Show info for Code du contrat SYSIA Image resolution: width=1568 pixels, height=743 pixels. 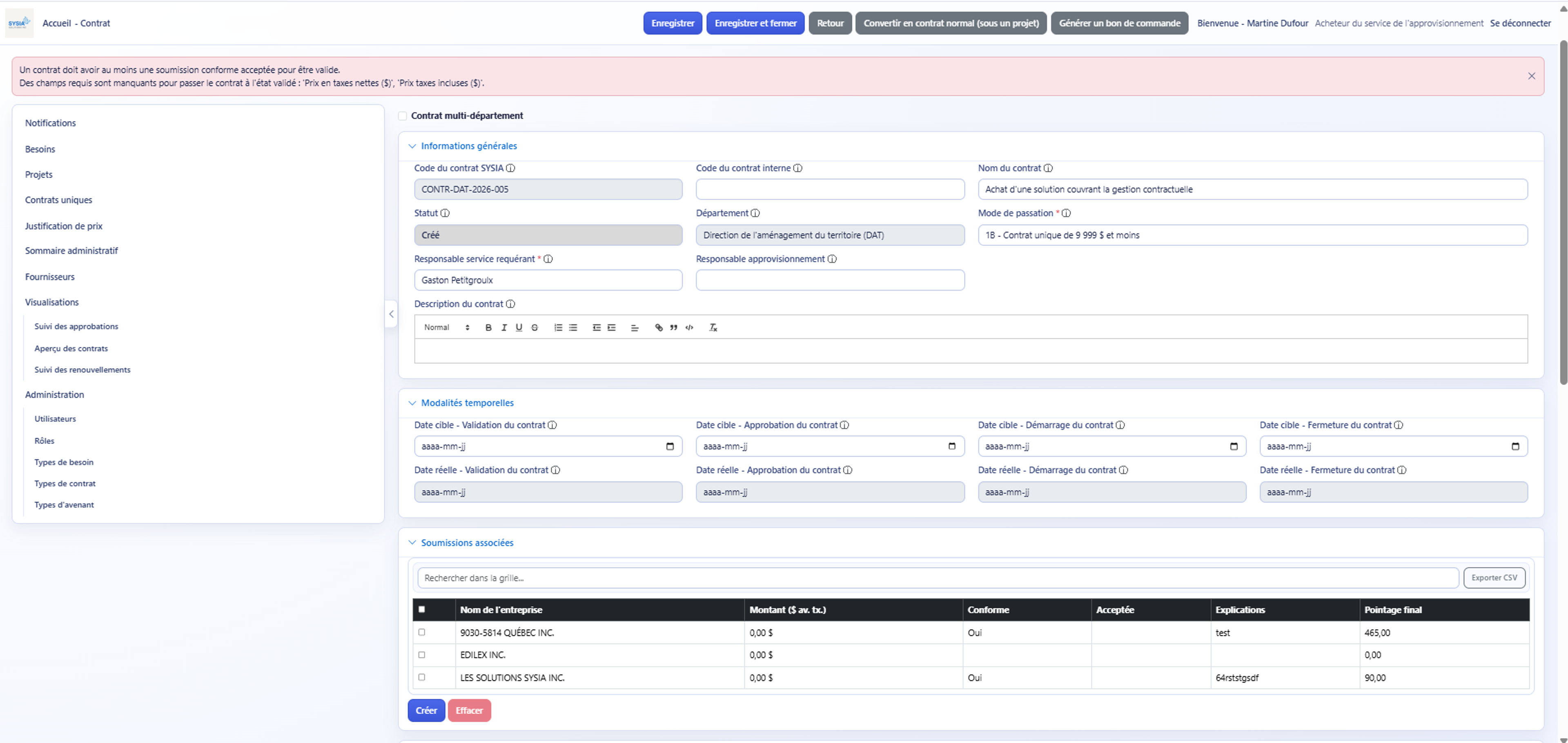511,168
